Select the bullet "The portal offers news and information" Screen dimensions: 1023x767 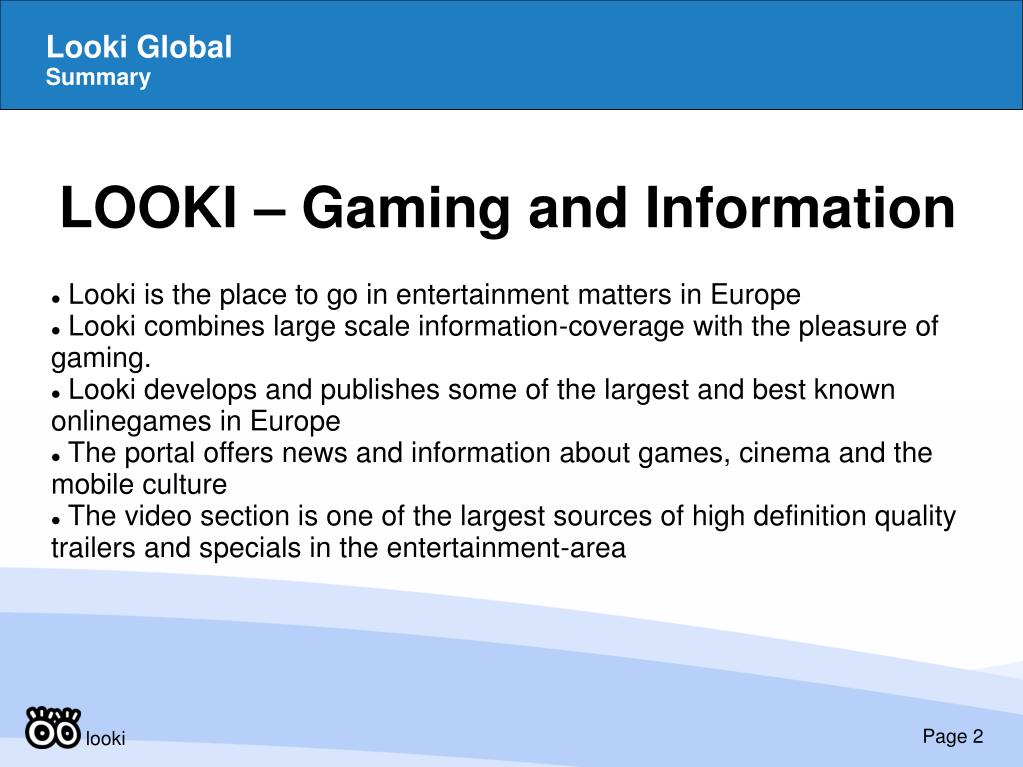click(x=492, y=468)
